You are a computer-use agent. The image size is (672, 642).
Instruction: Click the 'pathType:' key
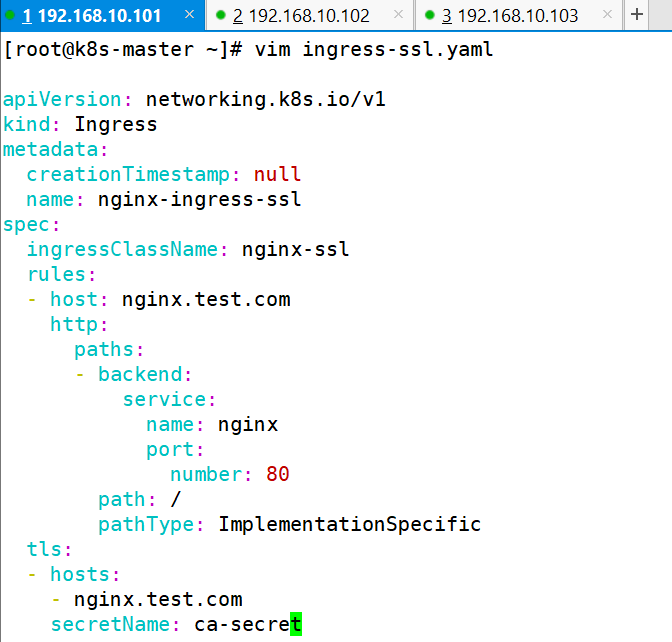click(x=151, y=525)
